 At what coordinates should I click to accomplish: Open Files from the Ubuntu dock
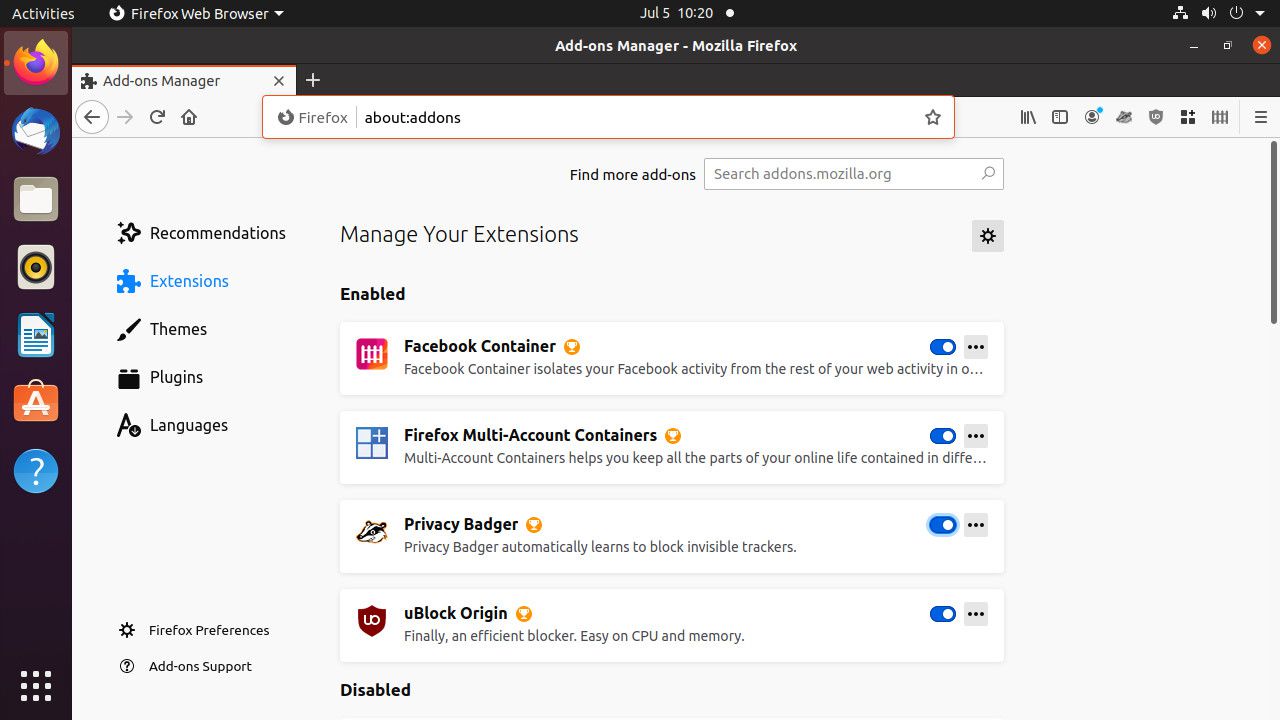[36, 199]
